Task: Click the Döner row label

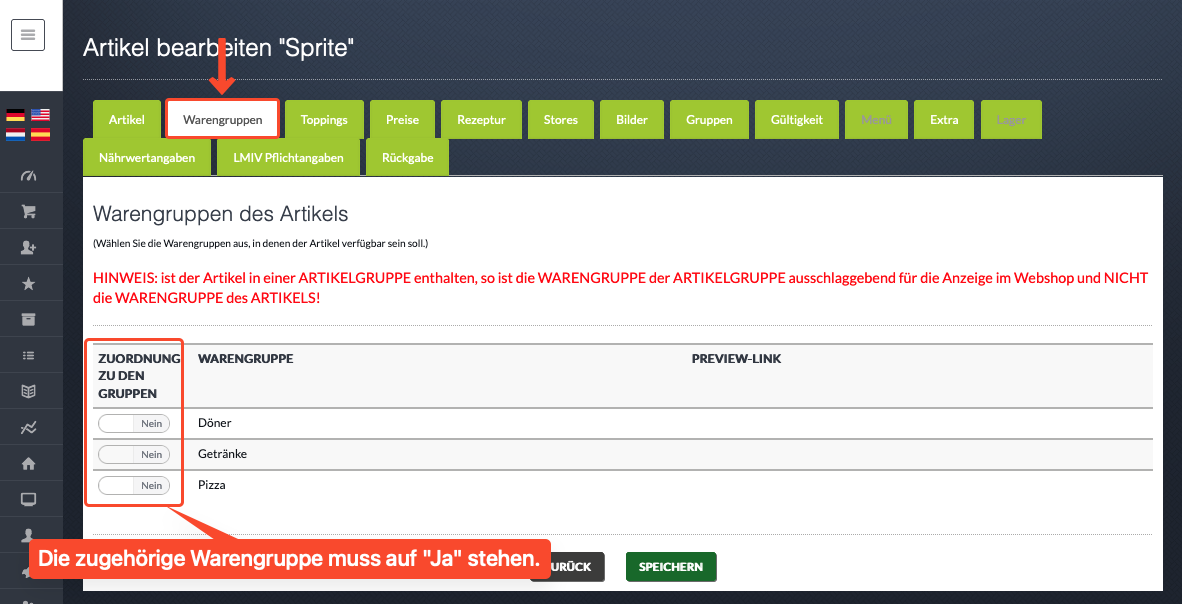Action: pyautogui.click(x=213, y=423)
